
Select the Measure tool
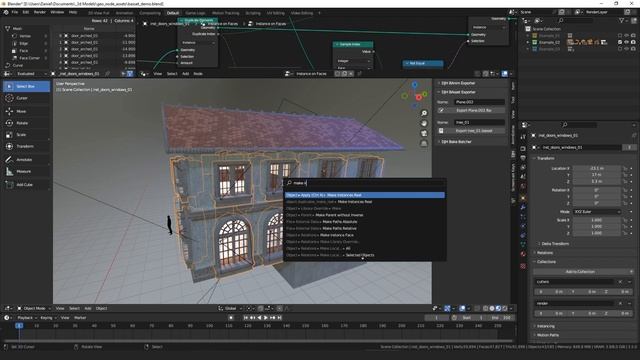click(27, 171)
